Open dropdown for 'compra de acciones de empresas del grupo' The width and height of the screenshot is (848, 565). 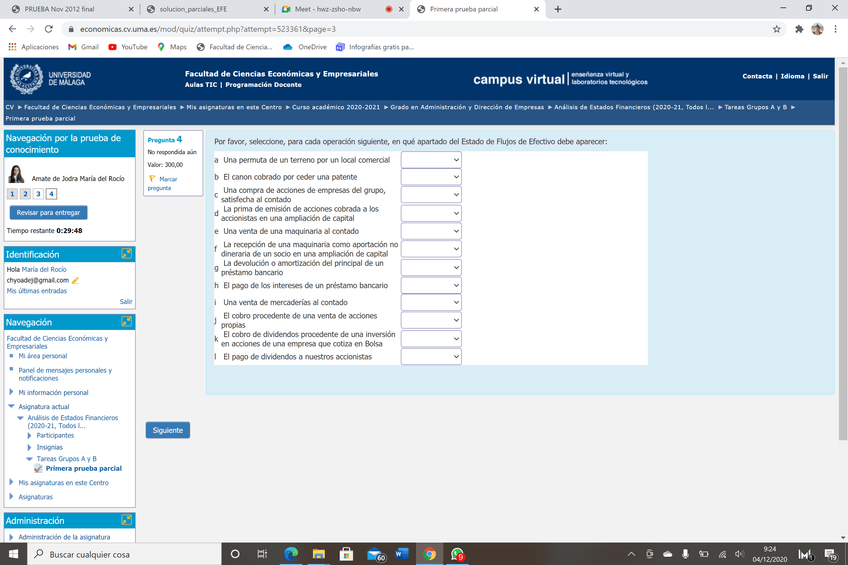431,195
